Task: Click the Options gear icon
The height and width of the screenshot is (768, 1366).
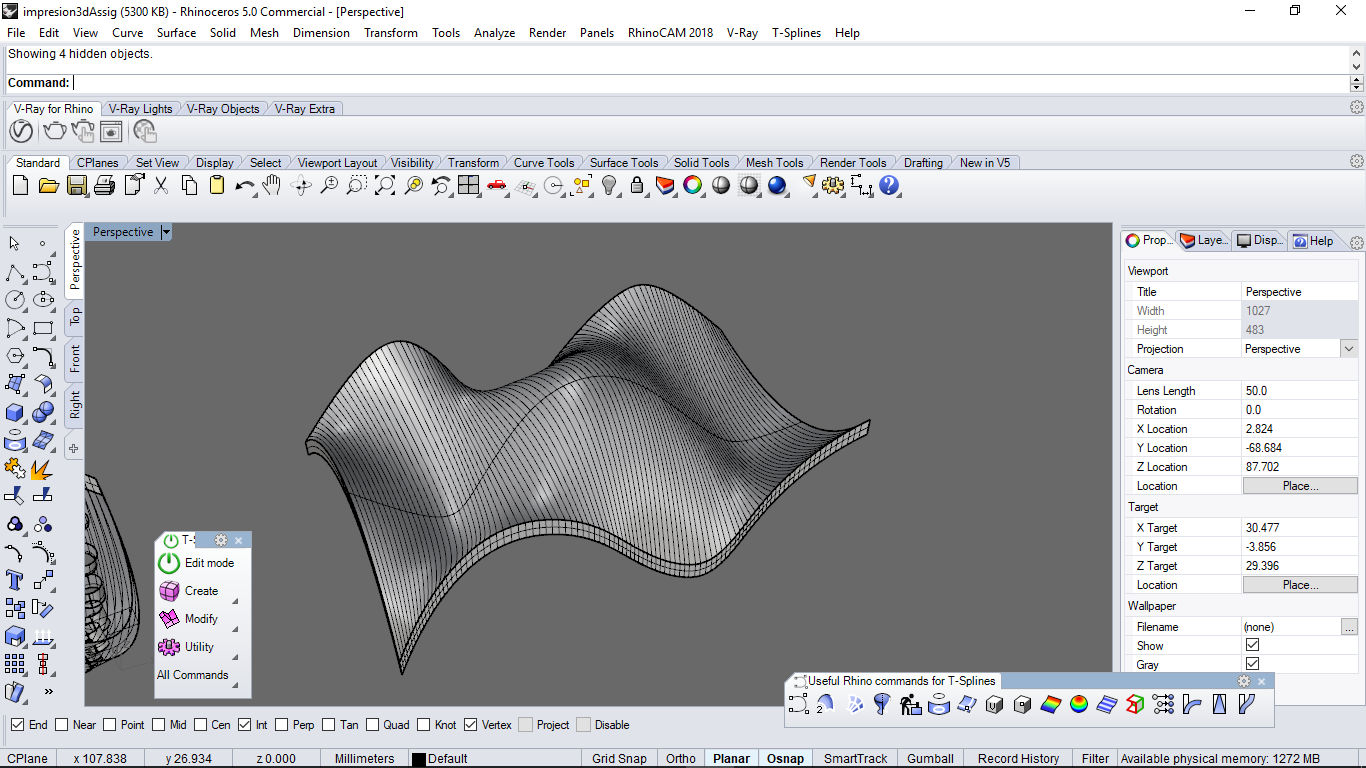Action: click(x=833, y=185)
